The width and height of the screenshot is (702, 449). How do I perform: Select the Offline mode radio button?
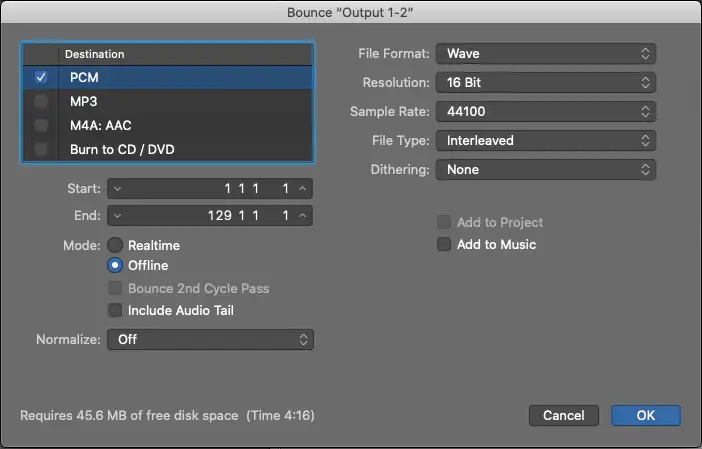pyautogui.click(x=116, y=265)
